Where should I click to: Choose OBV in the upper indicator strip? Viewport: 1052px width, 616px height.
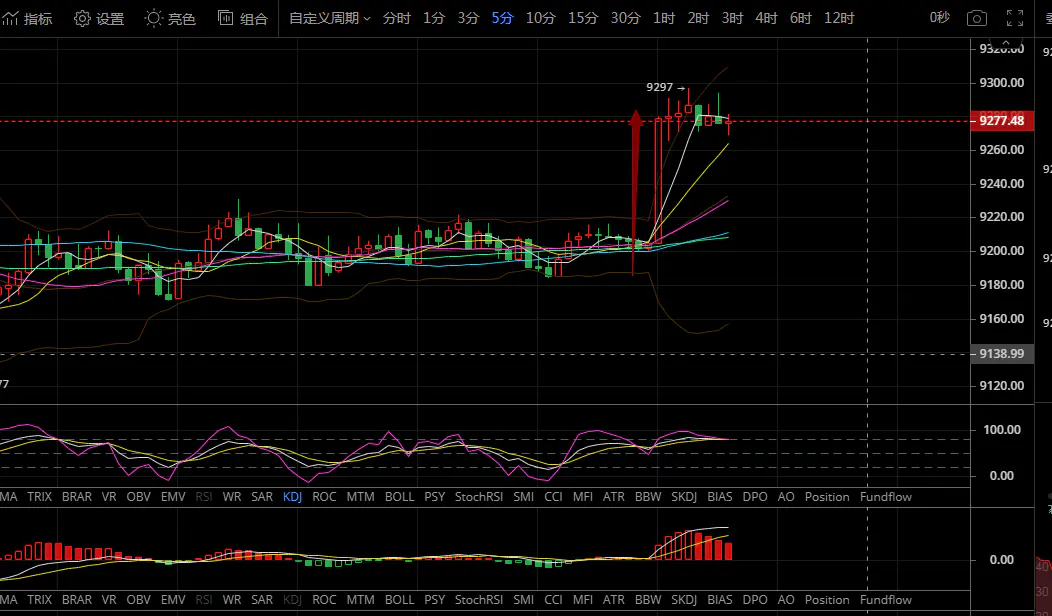click(x=139, y=497)
